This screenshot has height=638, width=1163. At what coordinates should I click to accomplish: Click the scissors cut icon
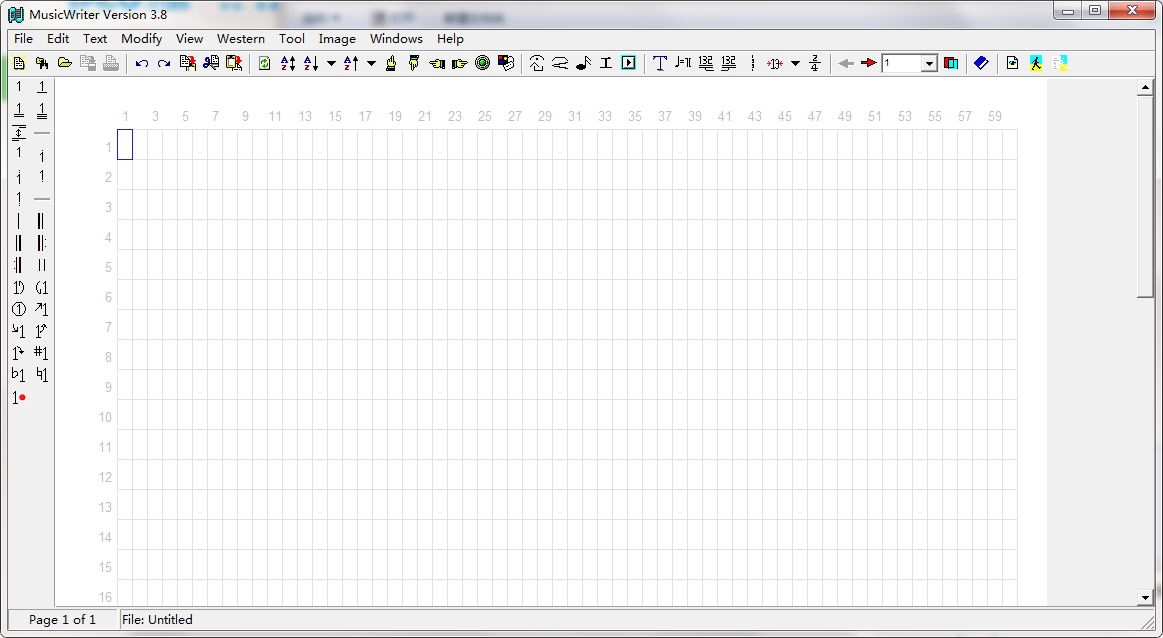coord(210,63)
